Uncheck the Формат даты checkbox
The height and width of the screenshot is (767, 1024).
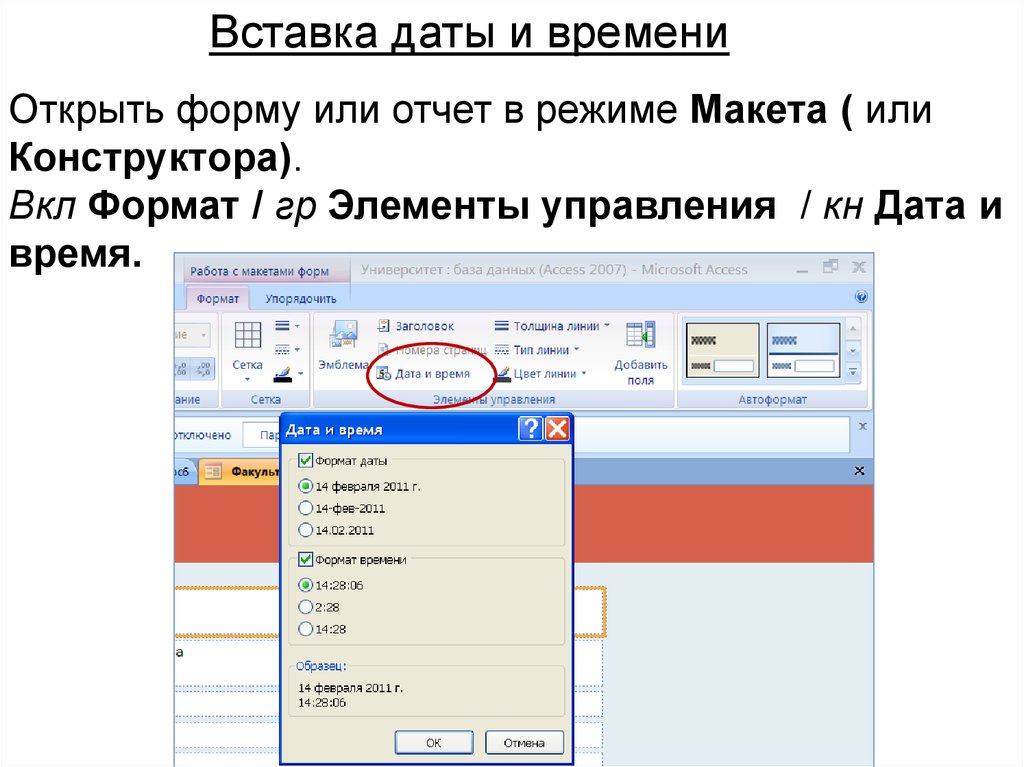[x=306, y=461]
